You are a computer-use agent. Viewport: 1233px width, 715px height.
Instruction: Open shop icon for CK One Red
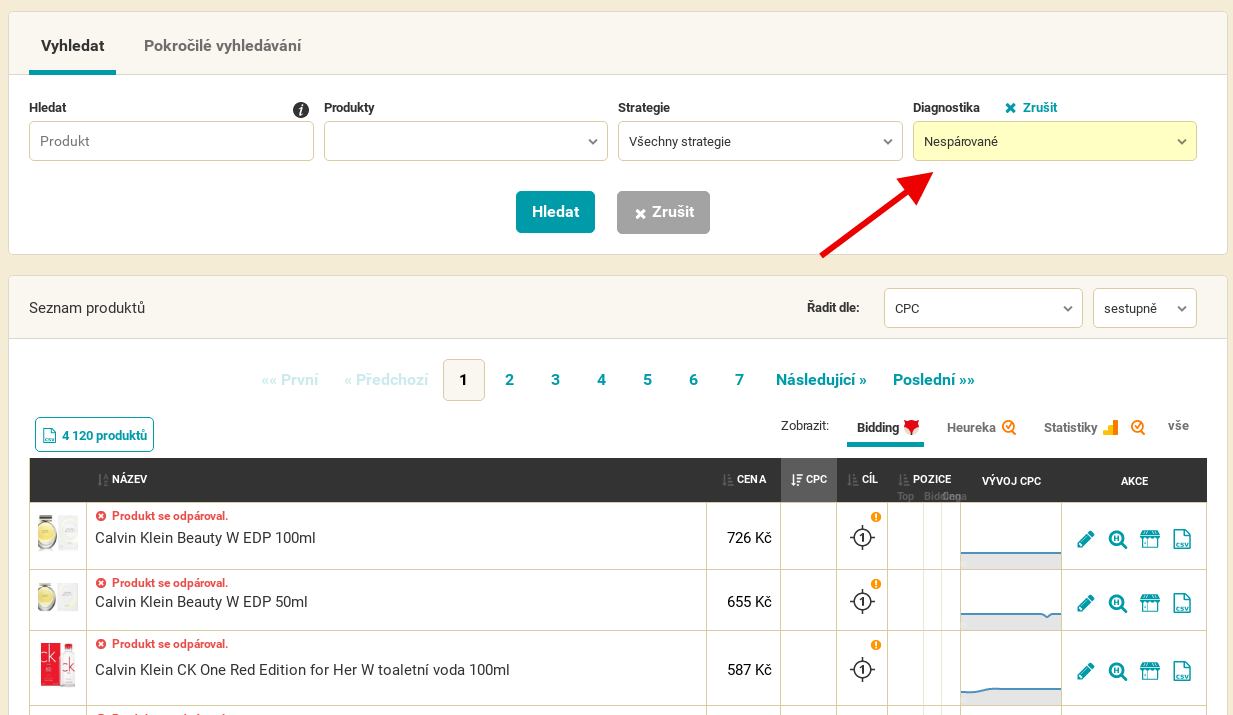coord(1150,671)
